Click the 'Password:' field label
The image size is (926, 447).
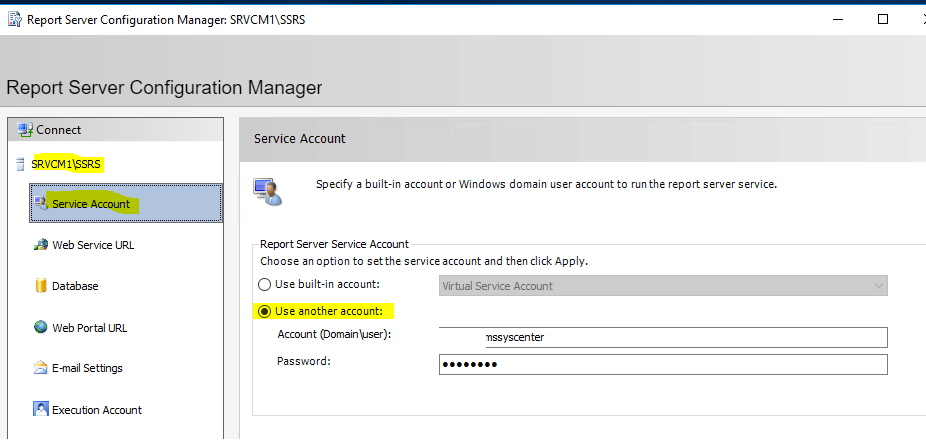[304, 361]
